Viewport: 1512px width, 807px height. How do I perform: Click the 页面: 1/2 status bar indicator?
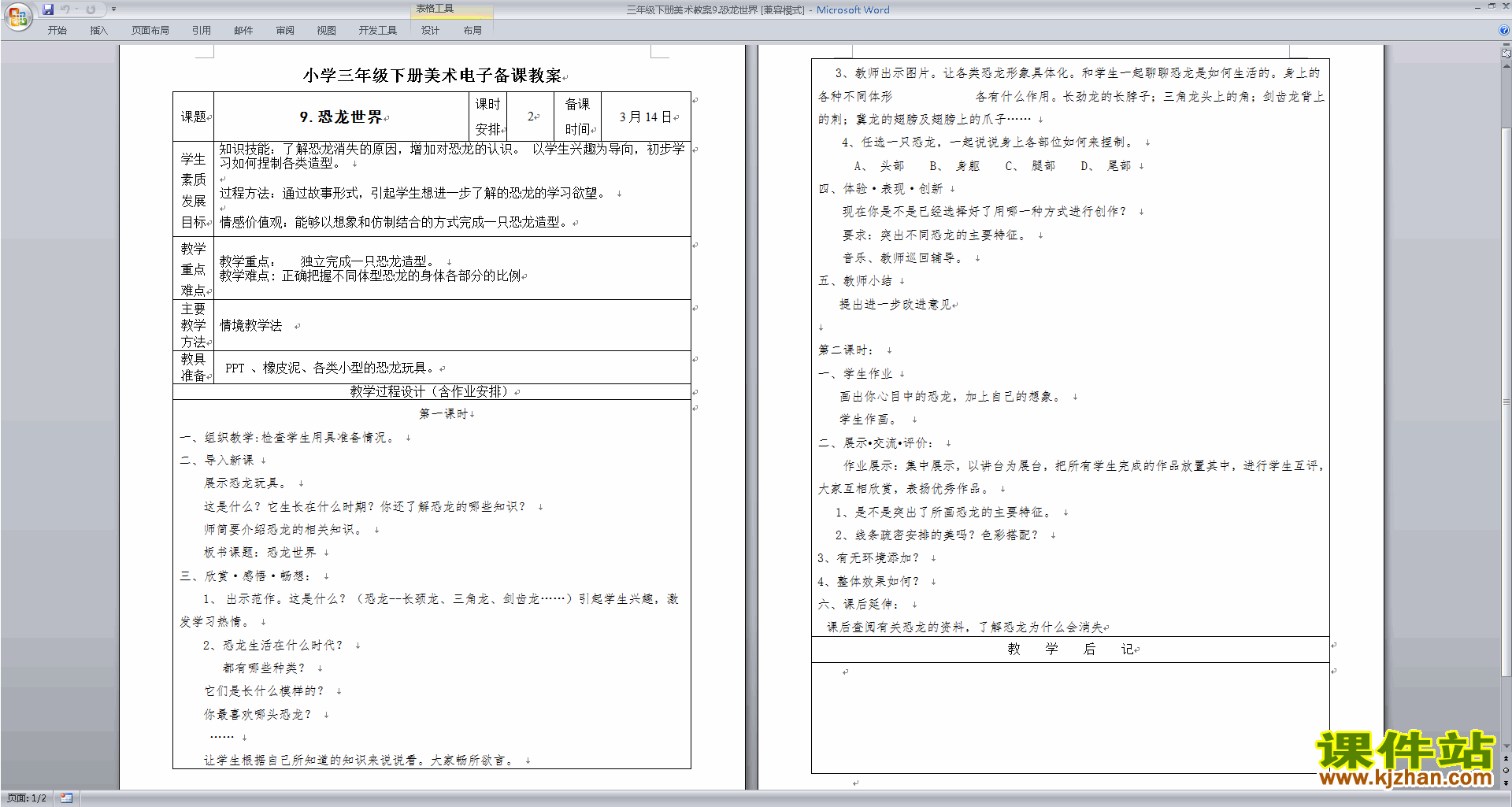[27, 798]
